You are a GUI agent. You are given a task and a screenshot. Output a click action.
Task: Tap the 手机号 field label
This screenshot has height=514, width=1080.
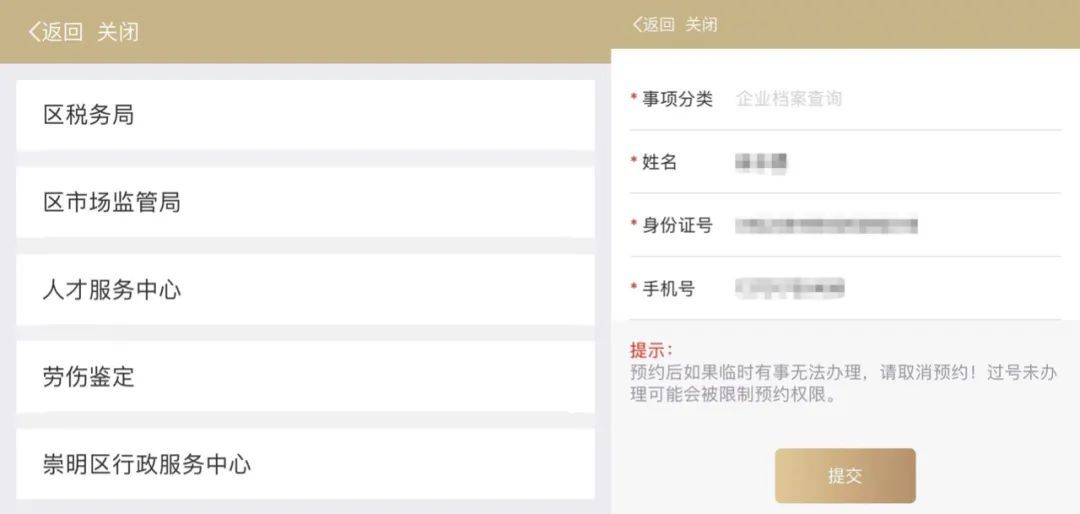click(x=668, y=289)
